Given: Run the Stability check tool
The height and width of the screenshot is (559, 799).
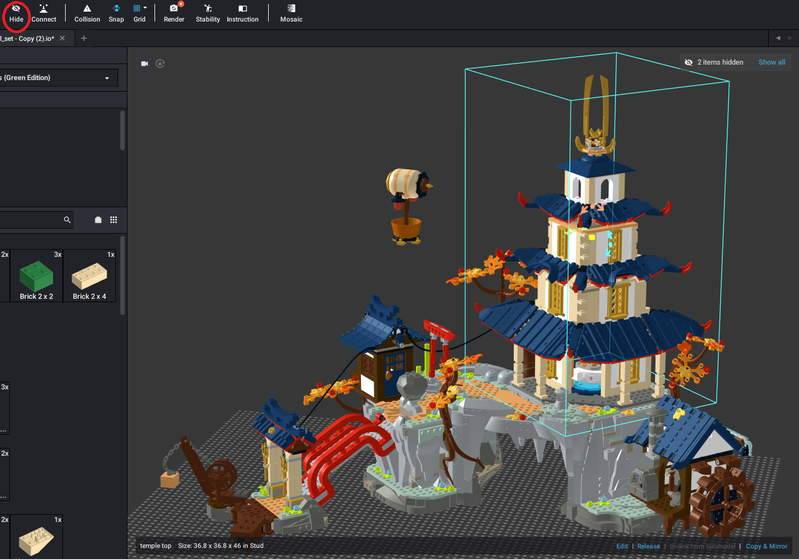Looking at the screenshot, I should click(207, 13).
